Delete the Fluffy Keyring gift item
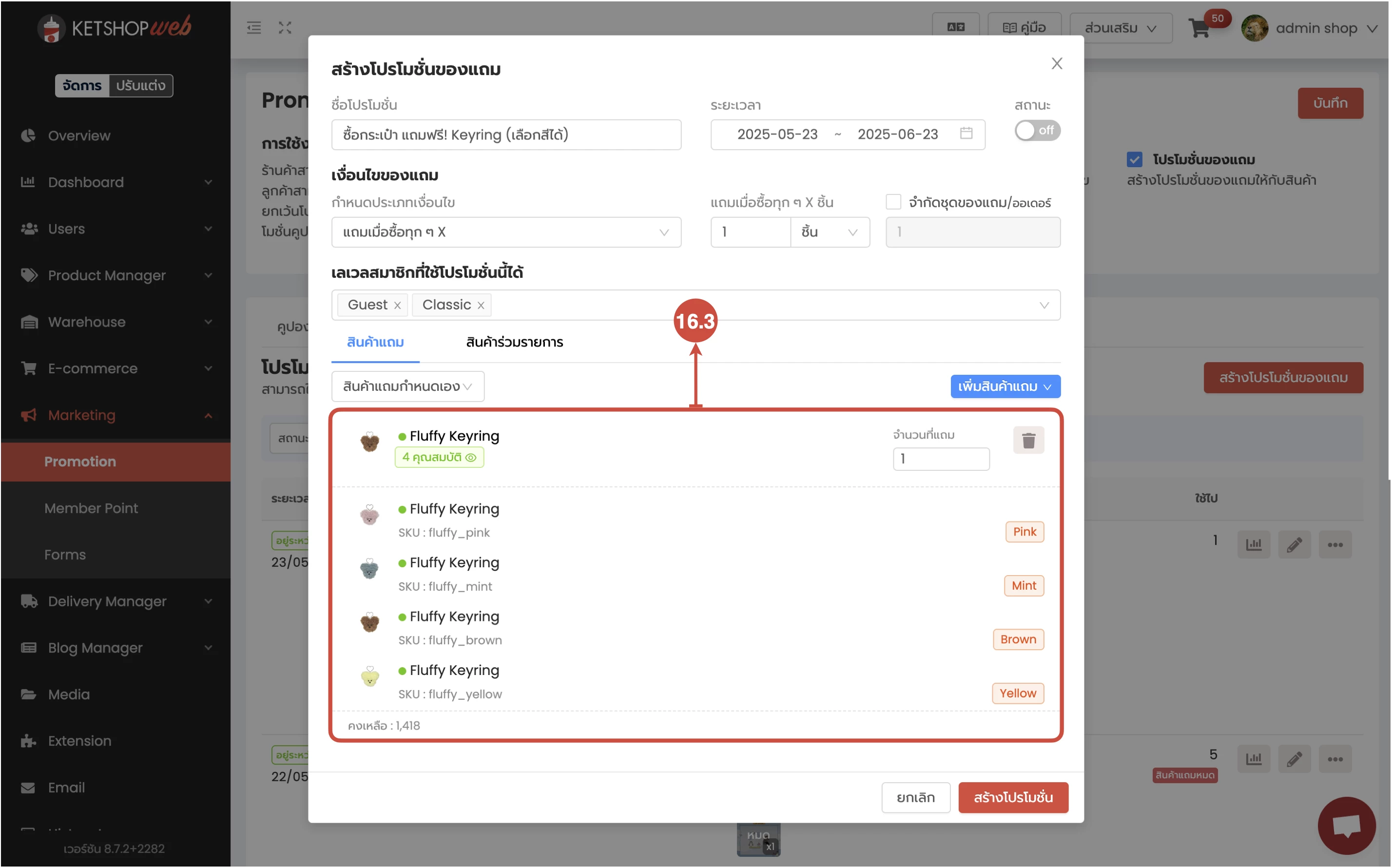This screenshot has height=868, width=1392. pos(1028,440)
